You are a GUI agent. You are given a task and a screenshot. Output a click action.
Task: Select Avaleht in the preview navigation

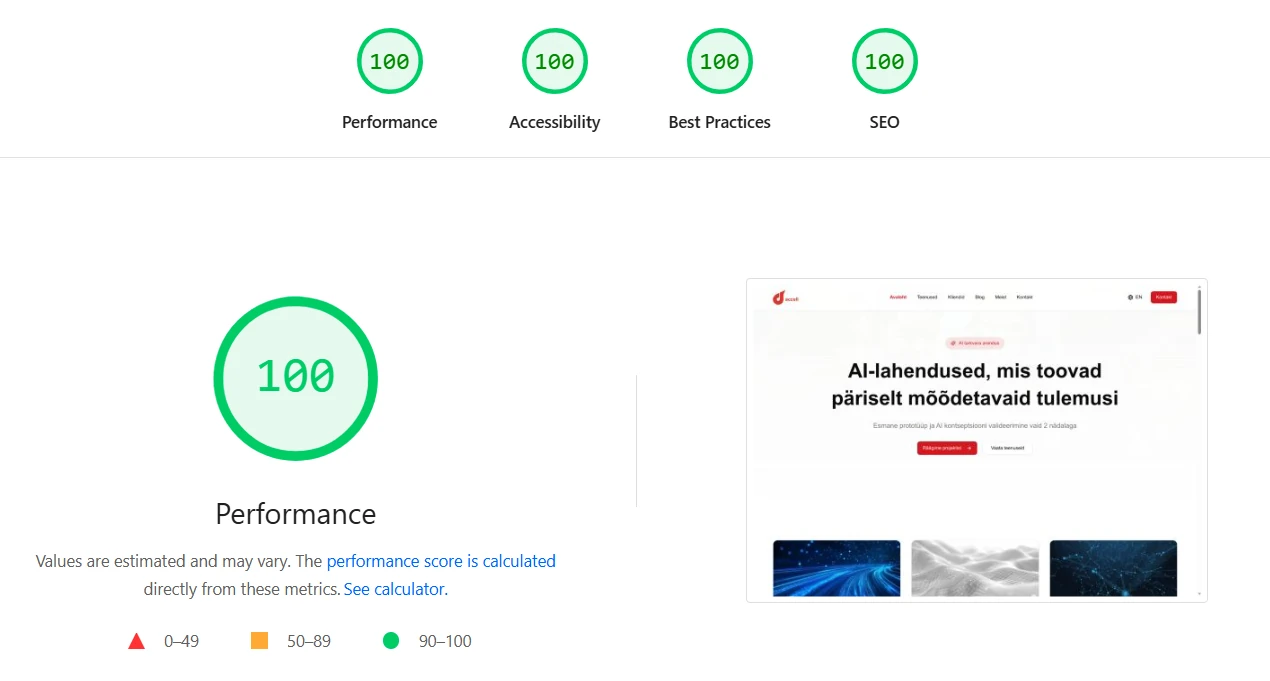pyautogui.click(x=898, y=296)
